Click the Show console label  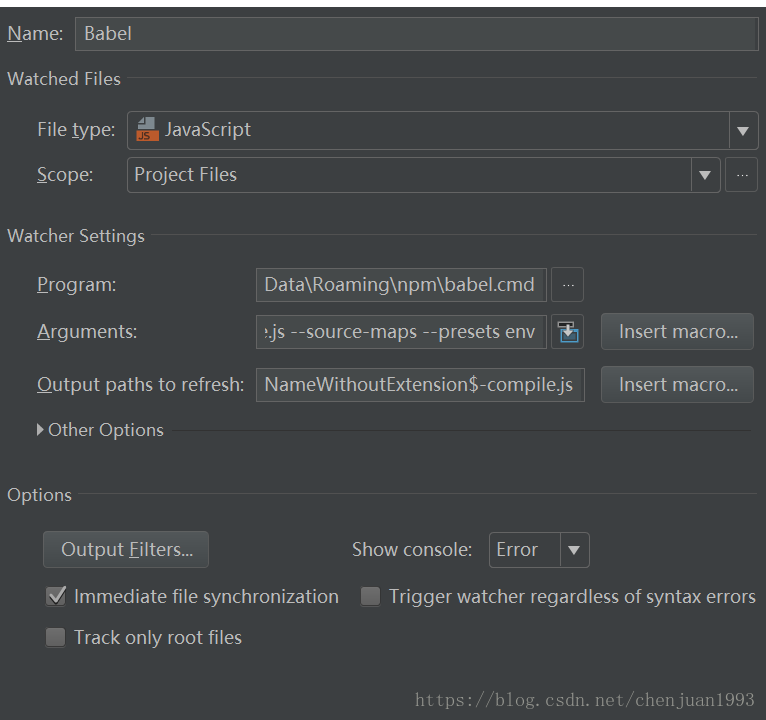pyautogui.click(x=412, y=550)
